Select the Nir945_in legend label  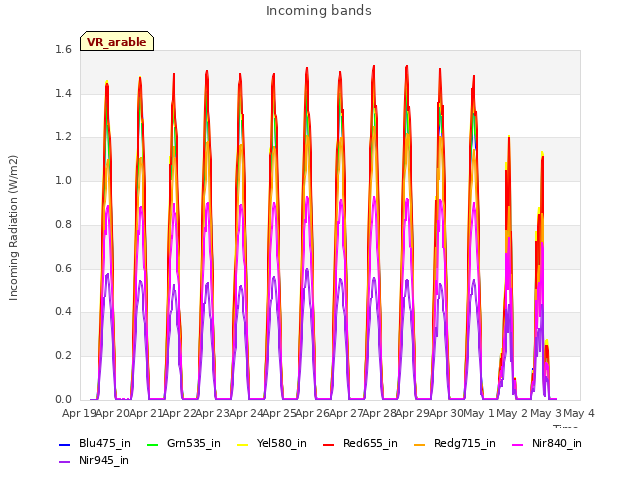coord(104,460)
